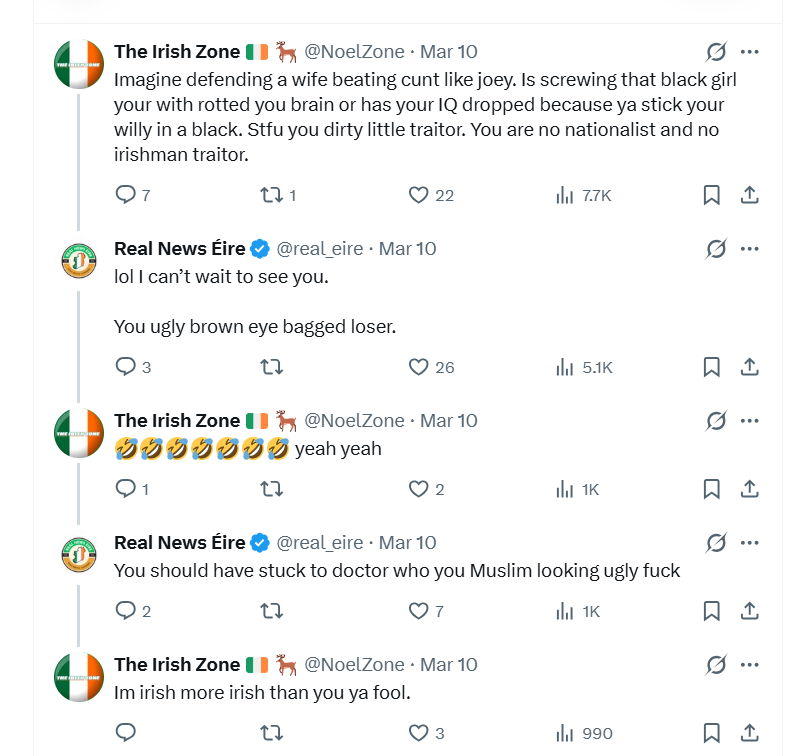This screenshot has width=785, height=756.
Task: Like the "lol I can't wait" tweet
Action: (x=419, y=367)
